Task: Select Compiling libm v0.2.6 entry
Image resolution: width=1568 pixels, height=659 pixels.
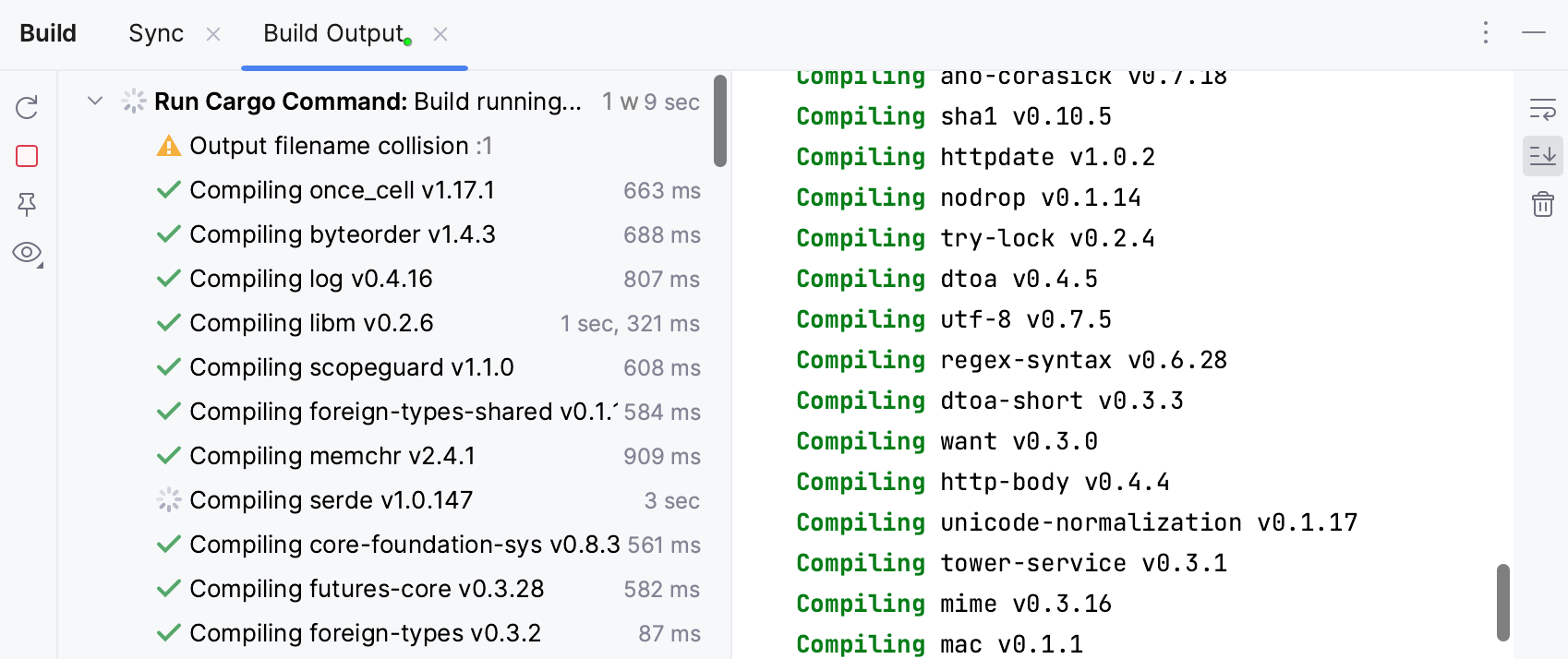Action: 311,323
